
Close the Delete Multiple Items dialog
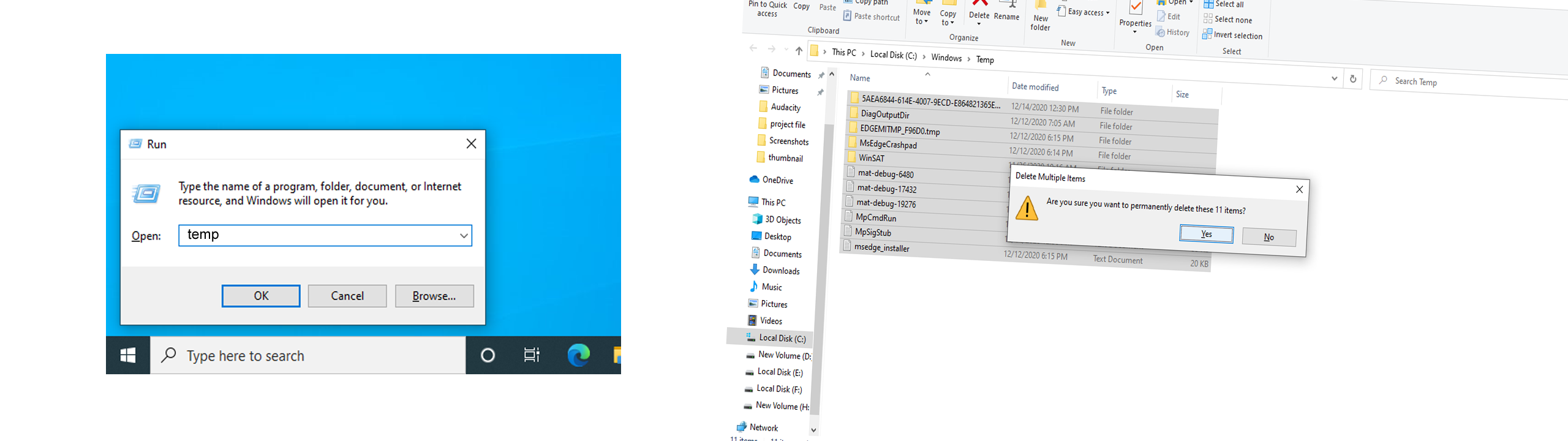(x=1299, y=189)
